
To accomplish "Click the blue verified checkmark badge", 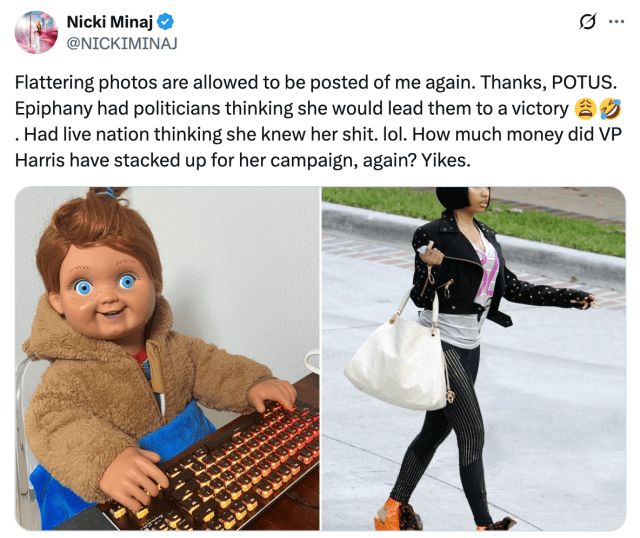I will (x=166, y=22).
